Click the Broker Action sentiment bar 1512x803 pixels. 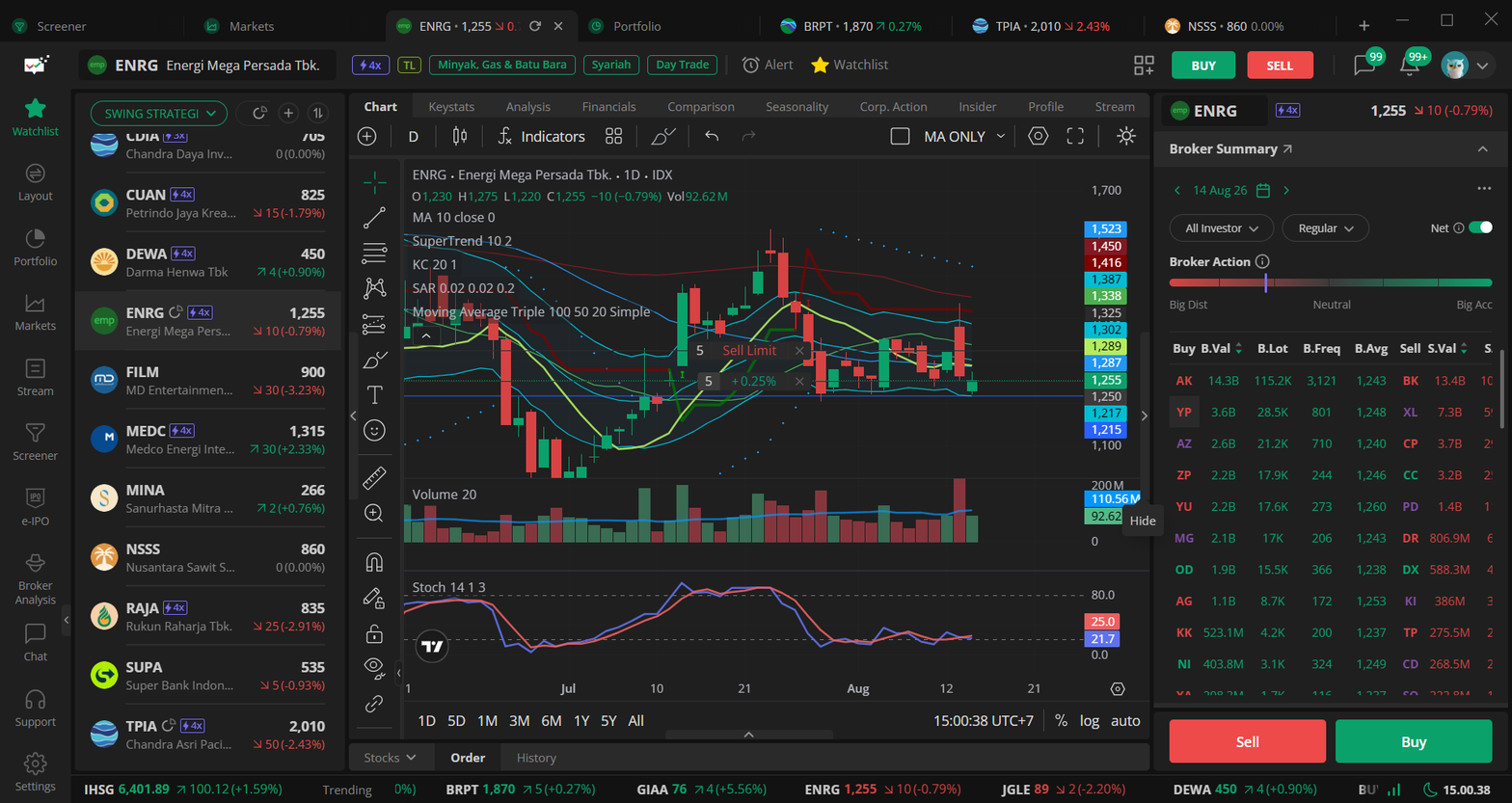(1331, 282)
